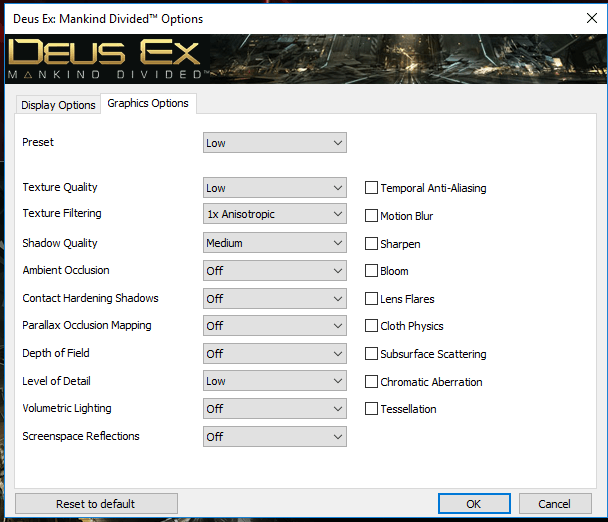
Task: Enable Temporal Anti-Aliasing checkbox
Action: tap(372, 188)
